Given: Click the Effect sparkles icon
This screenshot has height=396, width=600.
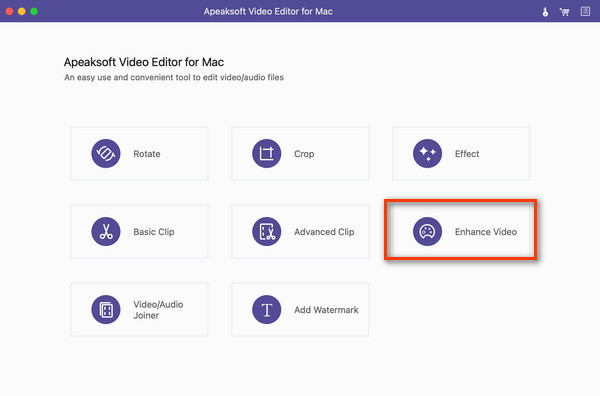Looking at the screenshot, I should pos(427,153).
